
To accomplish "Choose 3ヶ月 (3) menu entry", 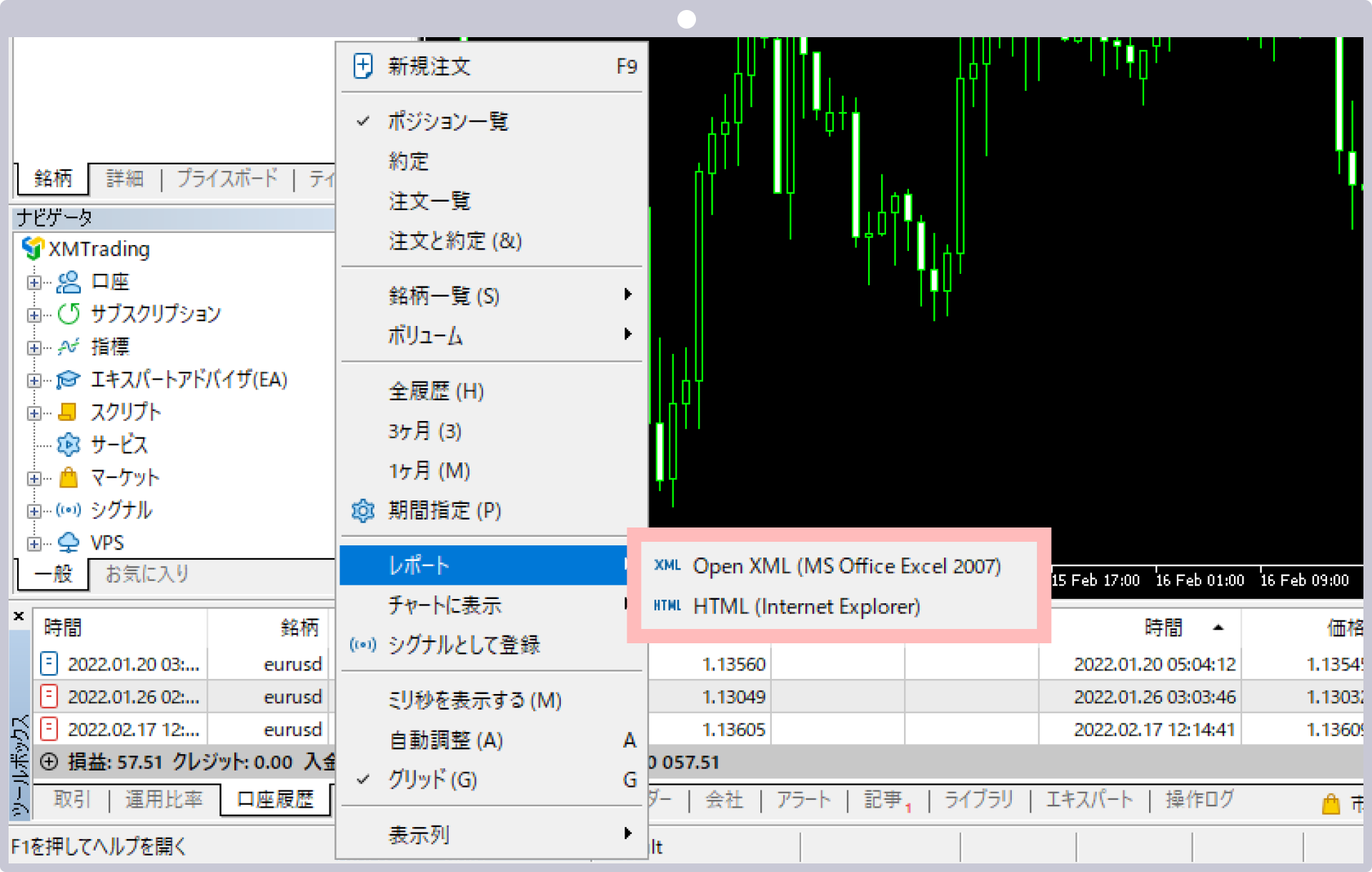I will [x=492, y=431].
